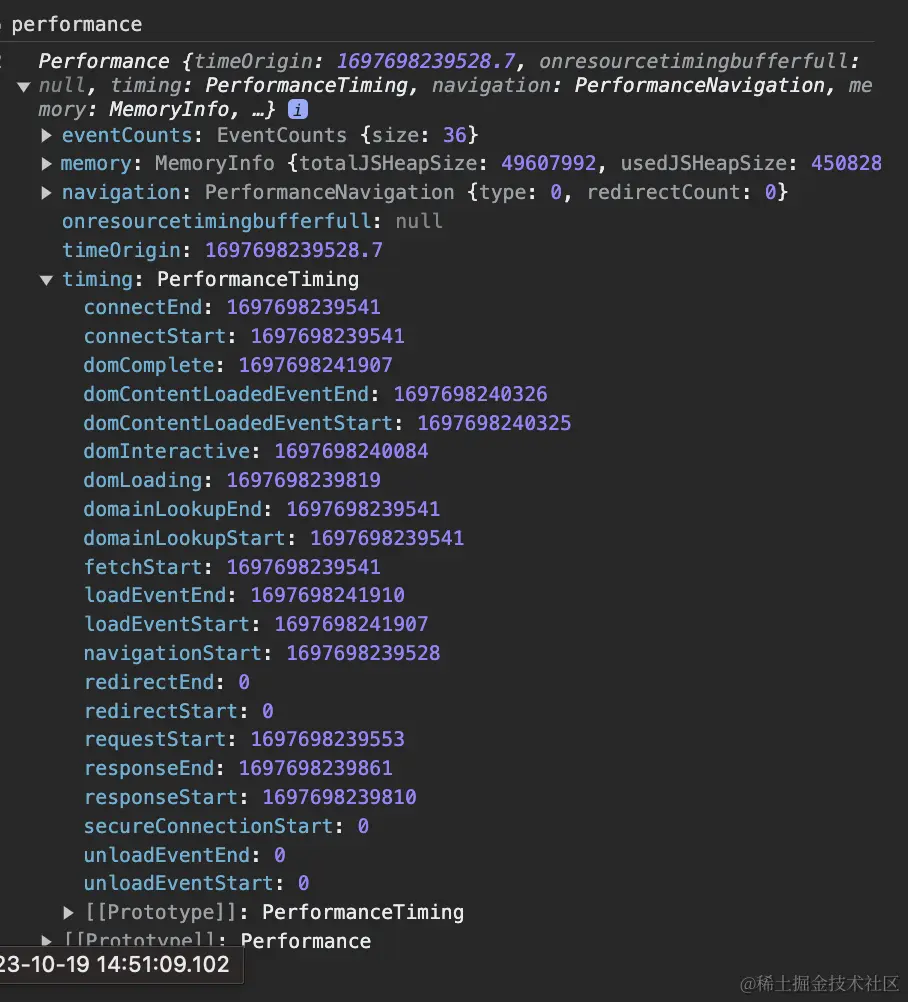This screenshot has height=1002, width=908.
Task: Select the requestStart property row
Action: (x=244, y=739)
